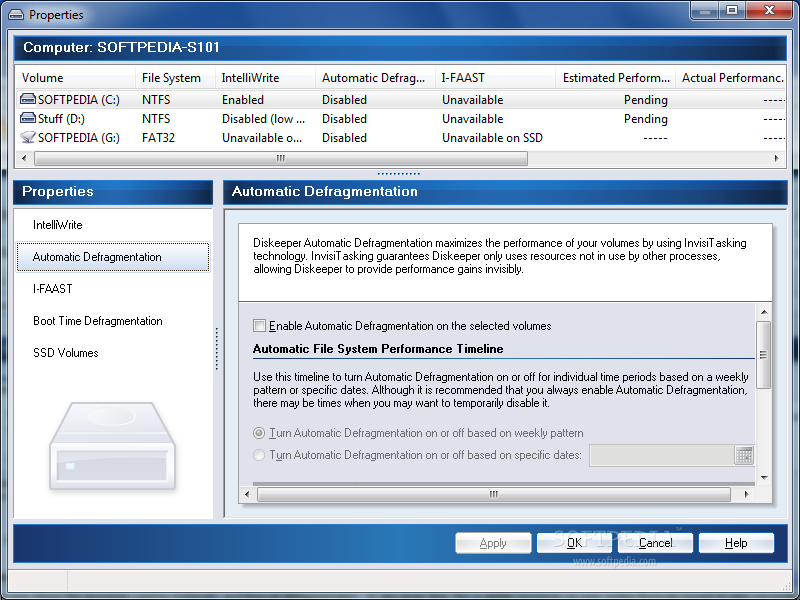Click the Help button
Image resolution: width=800 pixels, height=600 pixels.
point(736,543)
